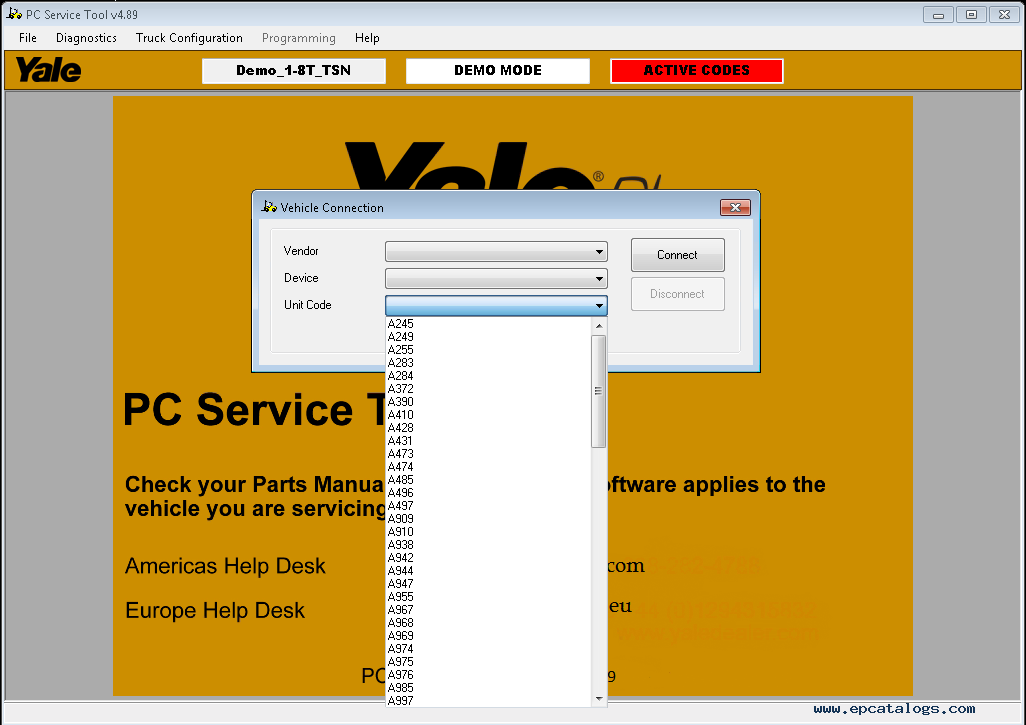1026x725 pixels.
Task: Select unit code A967
Action: 488,610
